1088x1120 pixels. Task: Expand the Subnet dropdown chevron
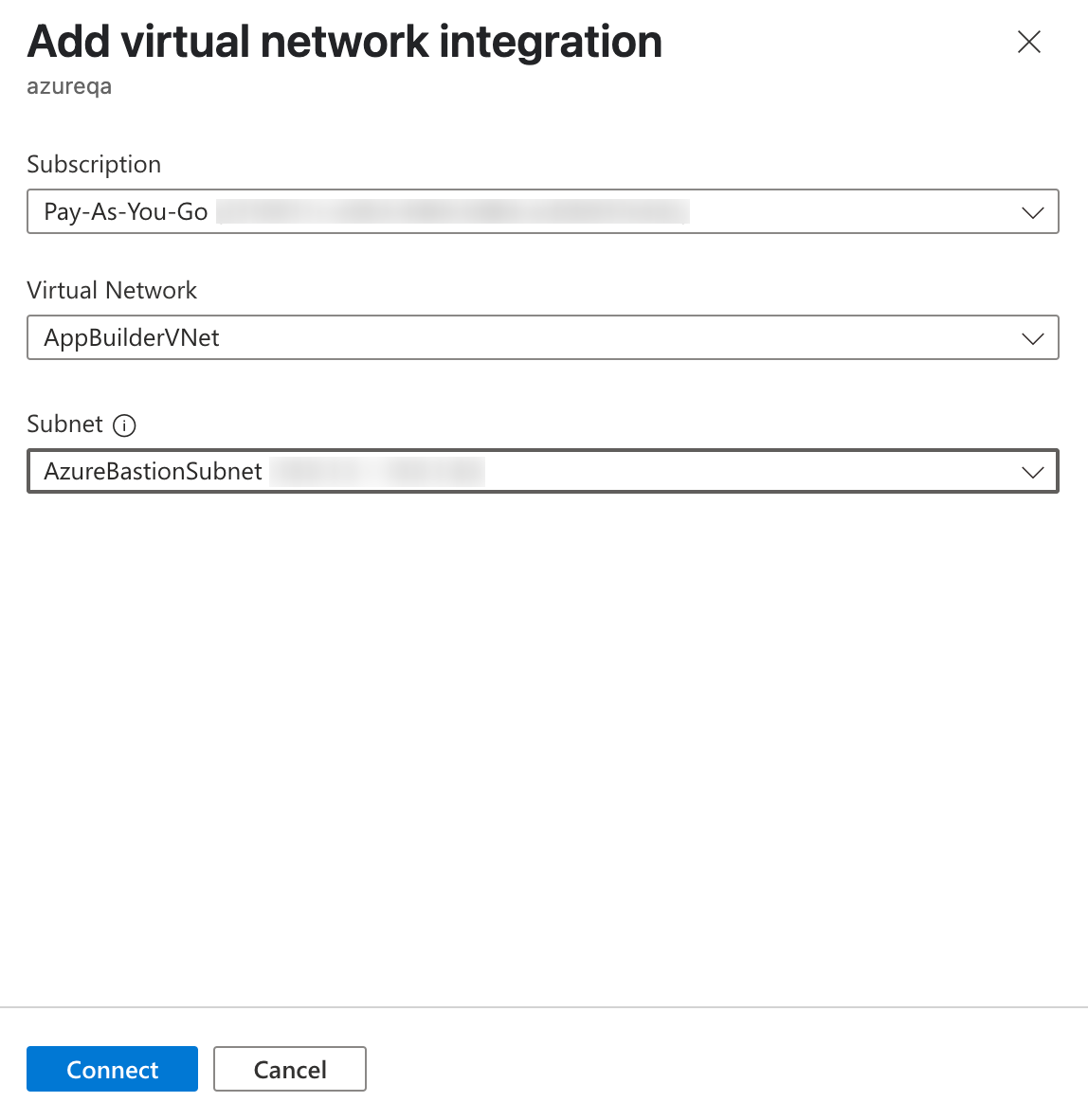[x=1032, y=472]
